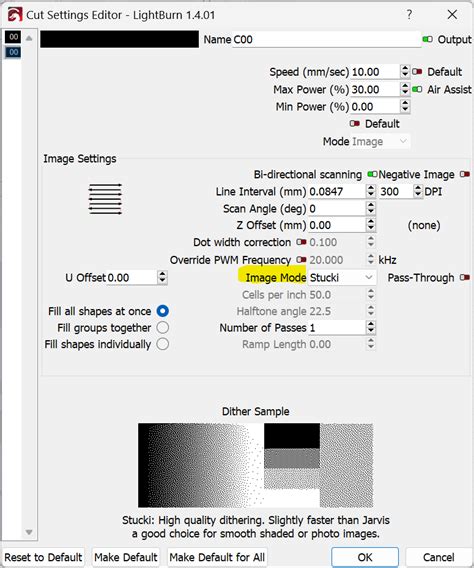The width and height of the screenshot is (474, 568).
Task: Click the Name field containing C00
Action: click(326, 39)
